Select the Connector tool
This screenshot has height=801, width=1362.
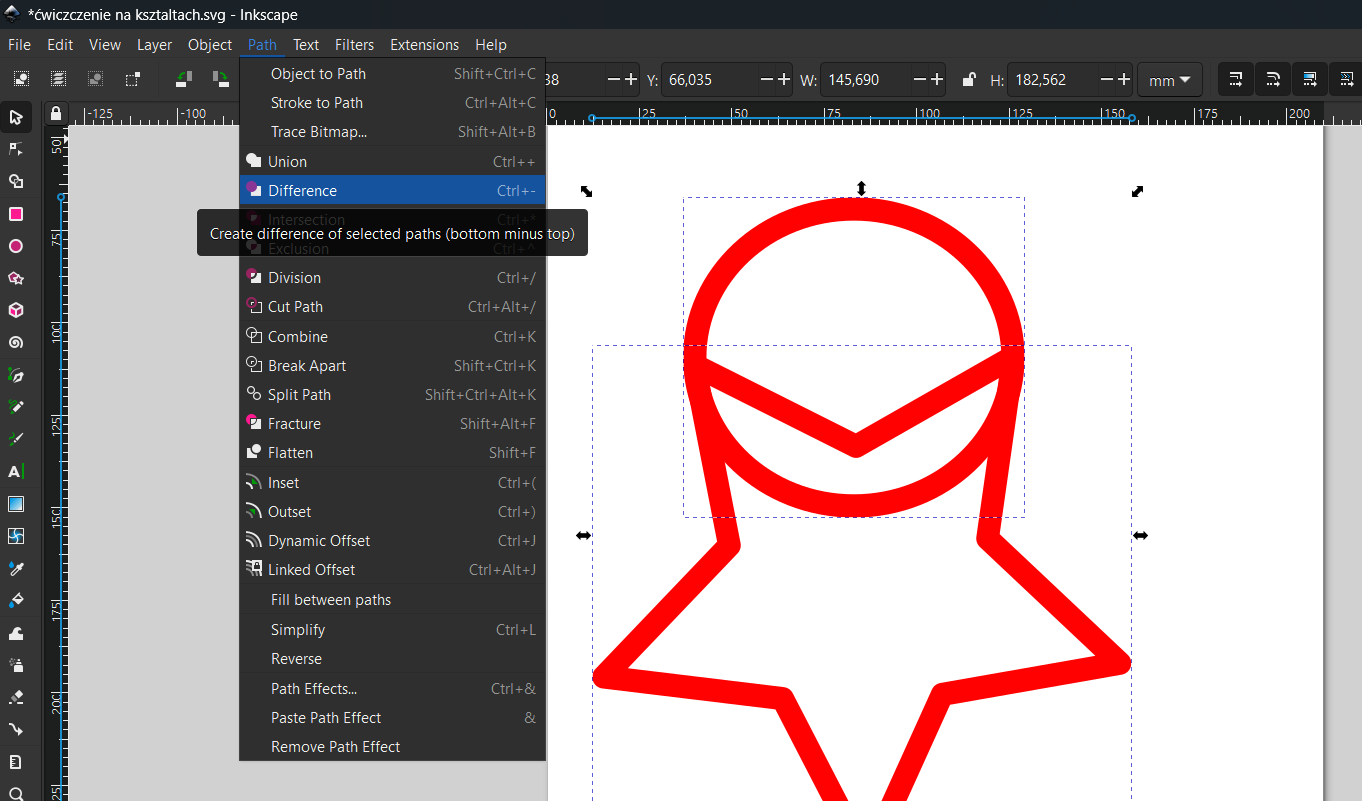click(16, 729)
